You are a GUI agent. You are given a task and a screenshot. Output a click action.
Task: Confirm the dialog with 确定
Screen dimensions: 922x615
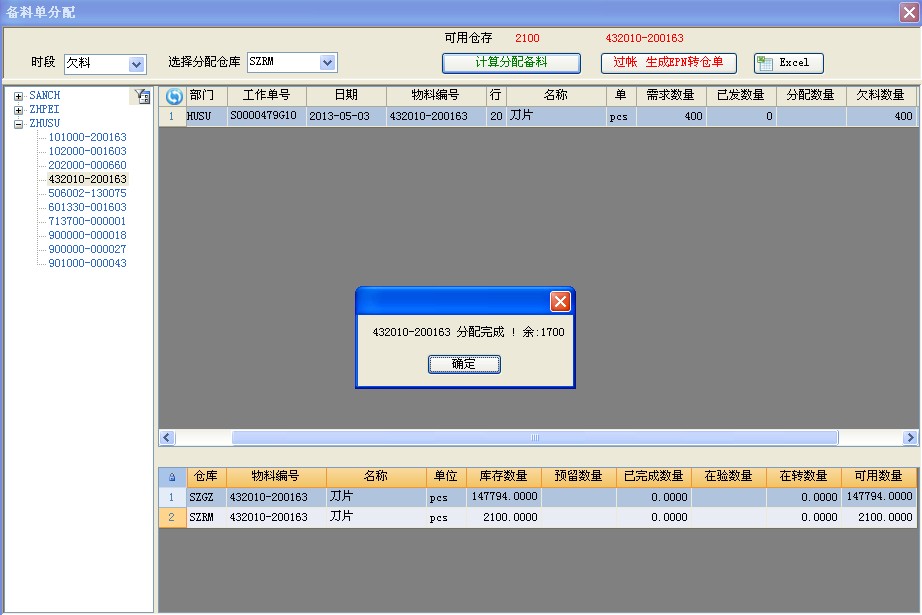coord(464,364)
